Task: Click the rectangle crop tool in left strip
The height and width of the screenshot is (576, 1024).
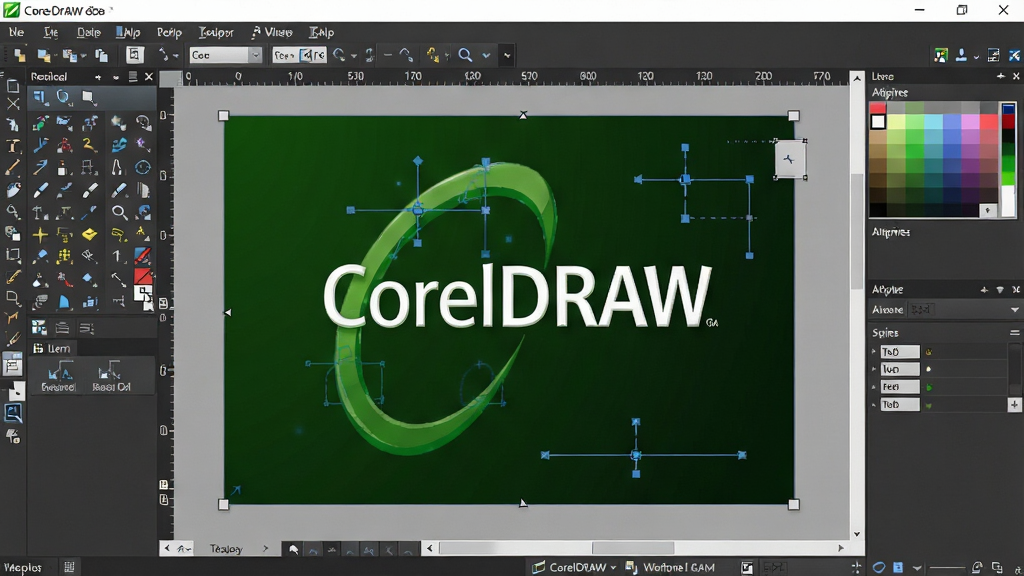Action: [12, 255]
